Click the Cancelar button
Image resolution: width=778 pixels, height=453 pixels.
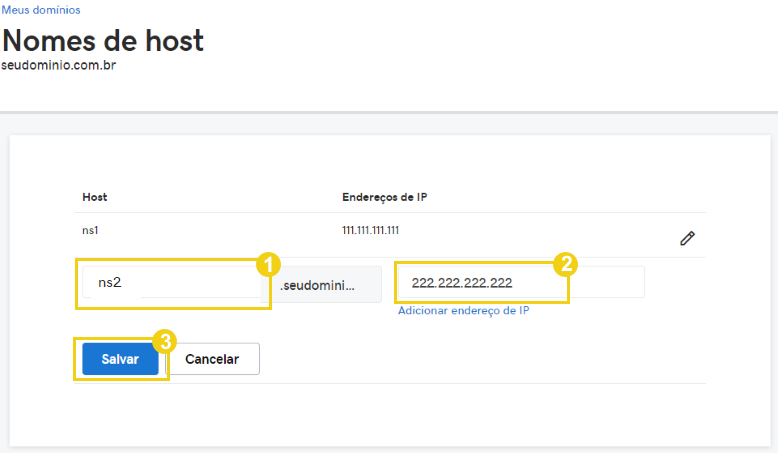click(212, 359)
